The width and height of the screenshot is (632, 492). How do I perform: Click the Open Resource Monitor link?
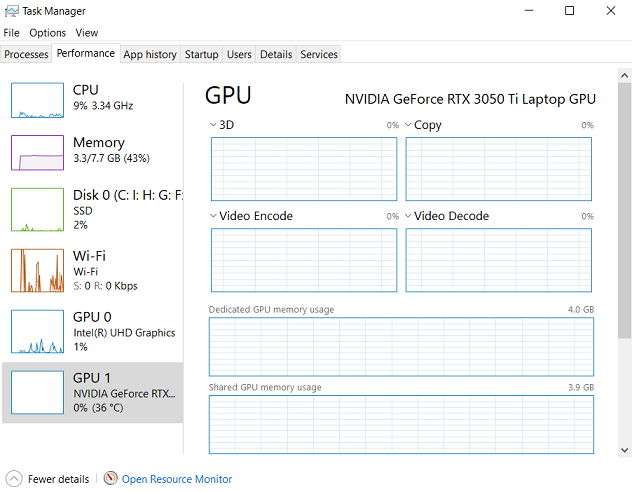coord(177,479)
